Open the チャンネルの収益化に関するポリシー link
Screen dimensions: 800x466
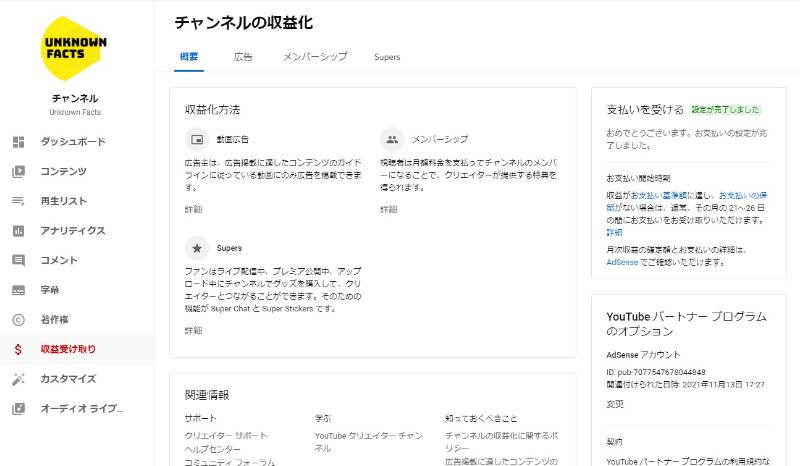pyautogui.click(x=502, y=442)
